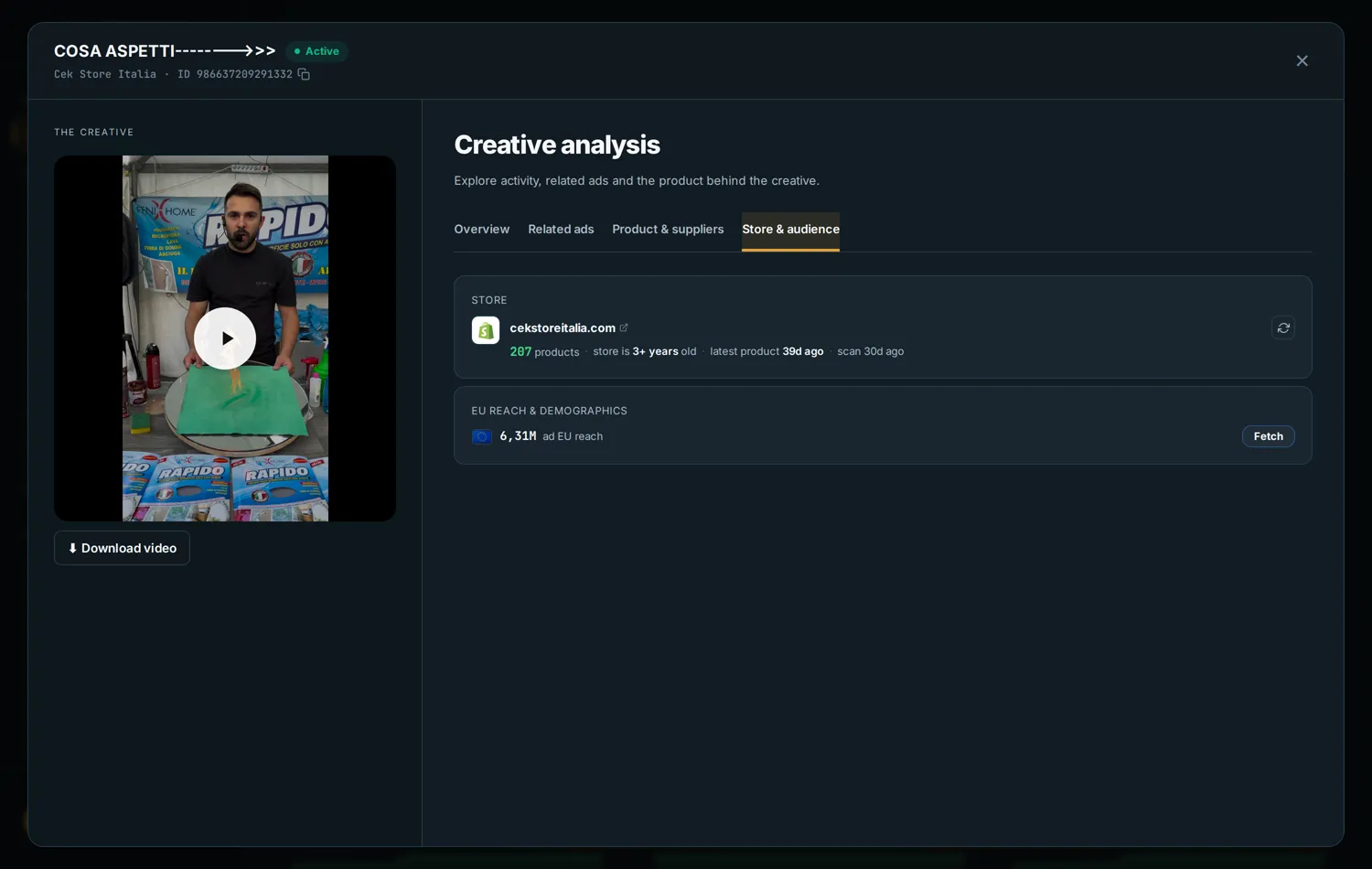Click the 'Creative analysis' heading
The image size is (1372, 869).
(557, 145)
